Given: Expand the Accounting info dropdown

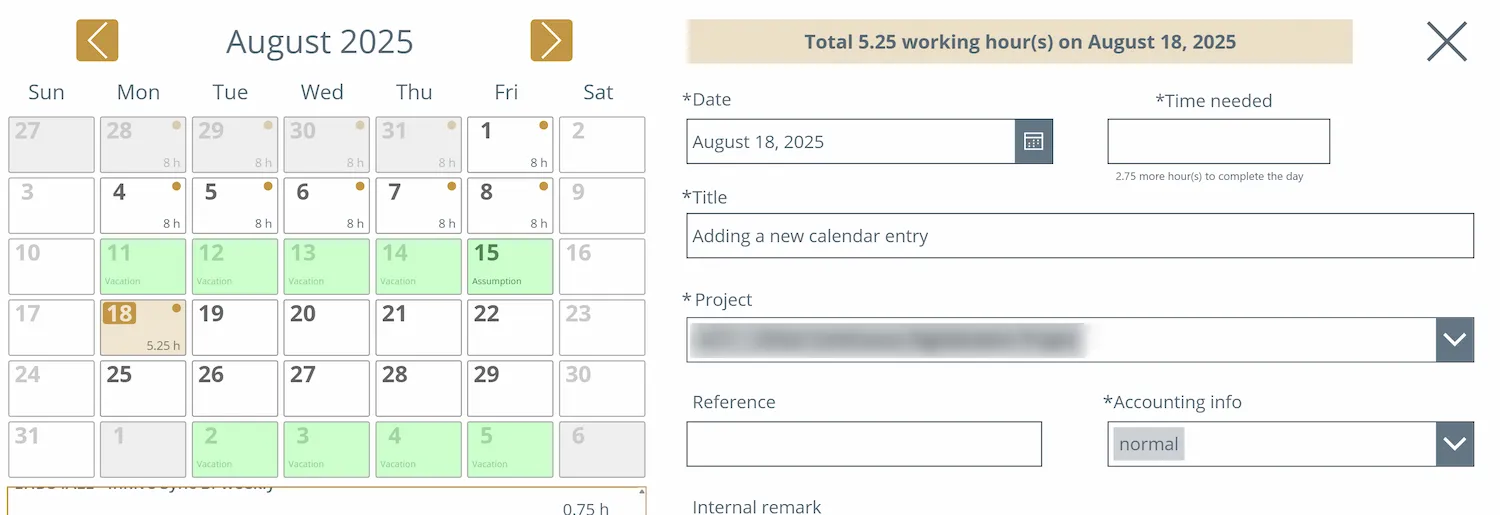Looking at the screenshot, I should click(x=1454, y=444).
